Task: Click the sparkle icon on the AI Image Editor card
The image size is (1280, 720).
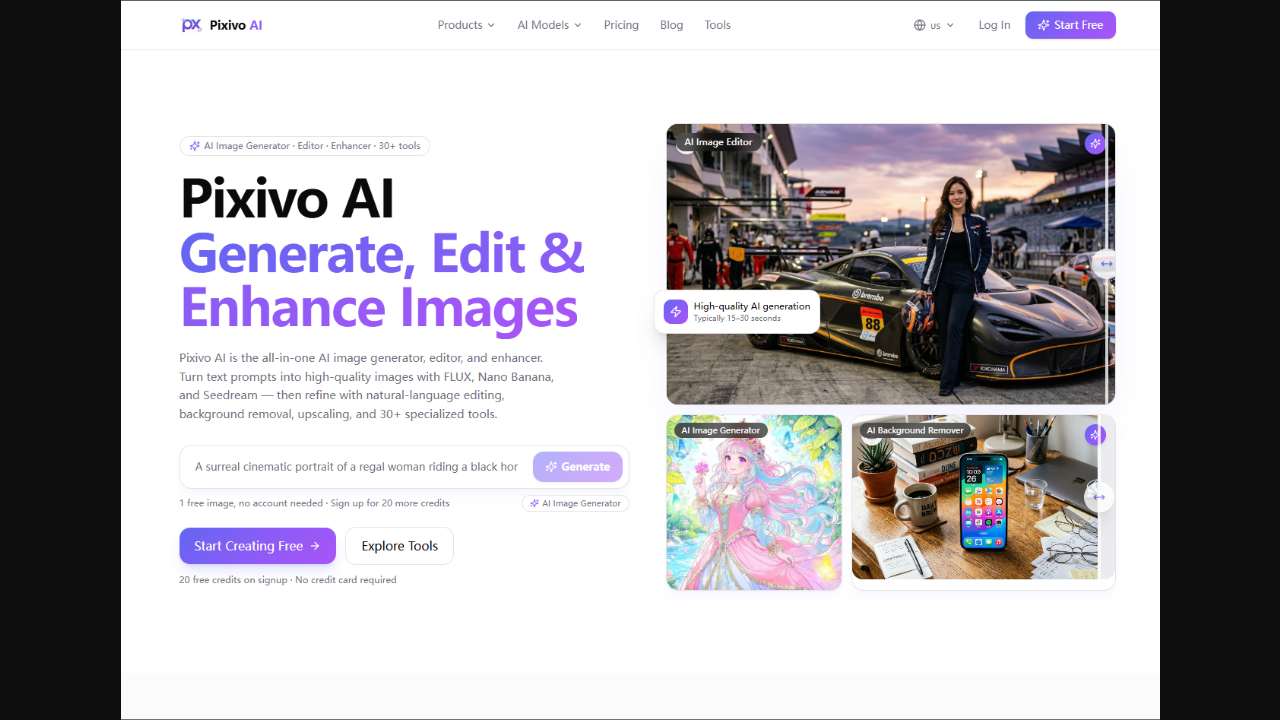Action: coord(1095,143)
